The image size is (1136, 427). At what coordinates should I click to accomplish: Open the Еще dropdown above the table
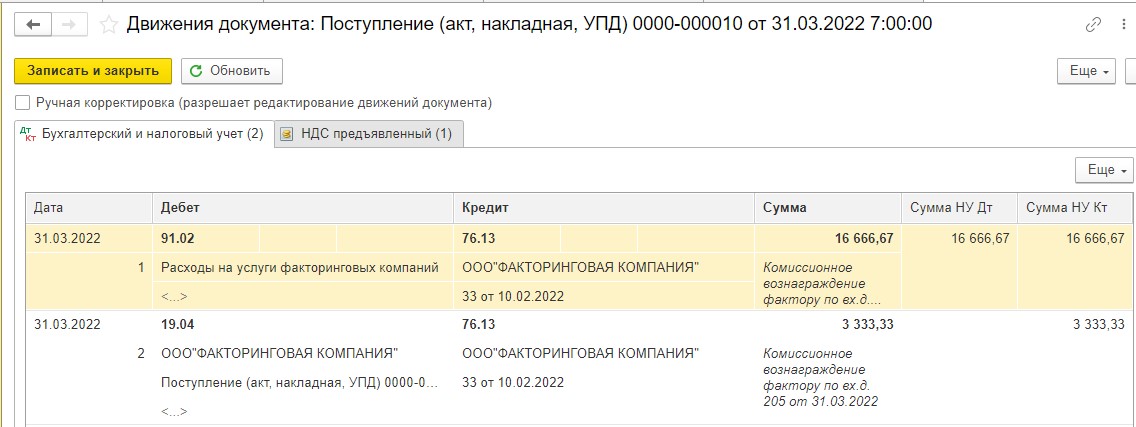point(1105,170)
